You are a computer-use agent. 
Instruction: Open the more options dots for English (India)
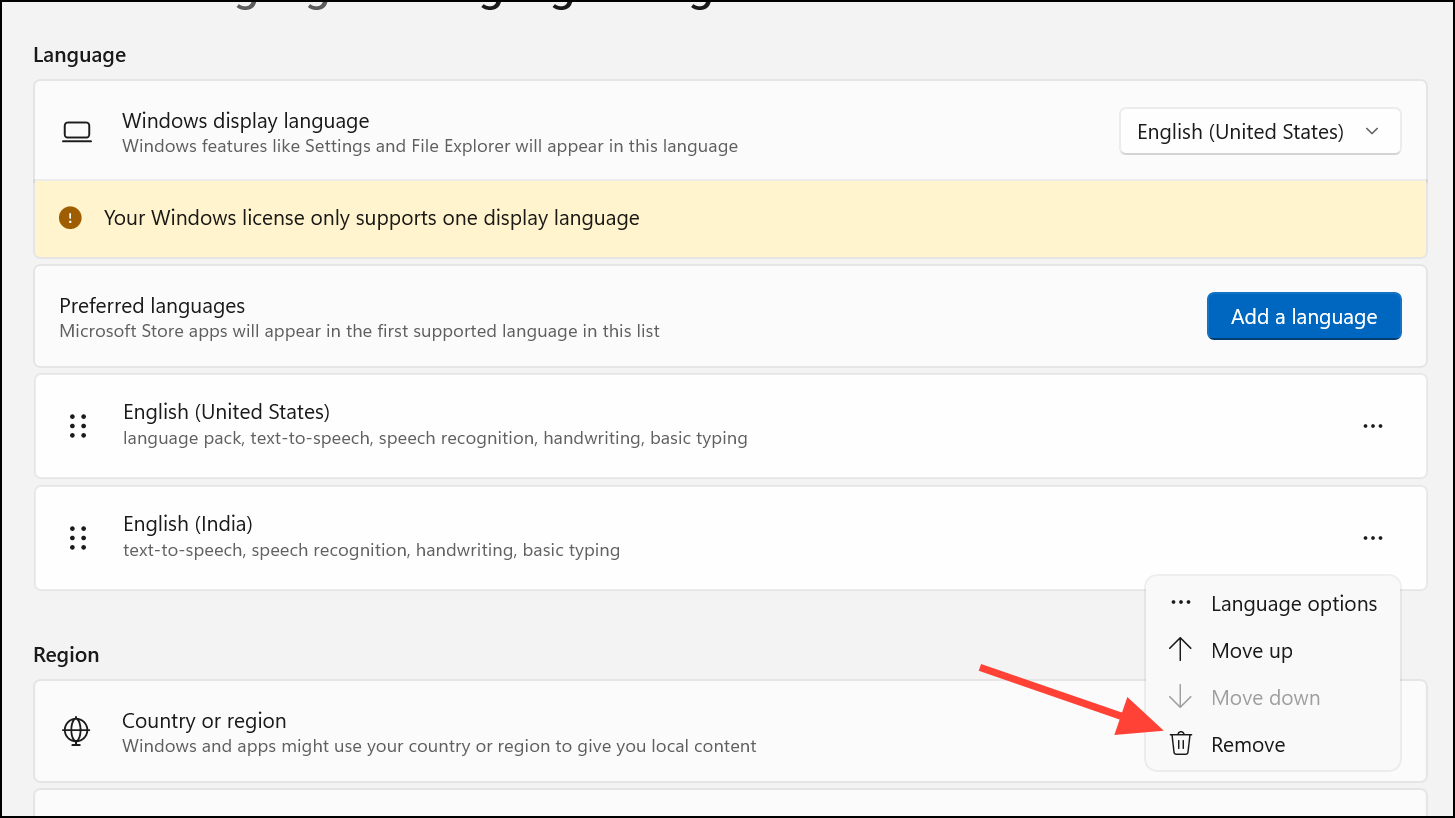coord(1373,538)
